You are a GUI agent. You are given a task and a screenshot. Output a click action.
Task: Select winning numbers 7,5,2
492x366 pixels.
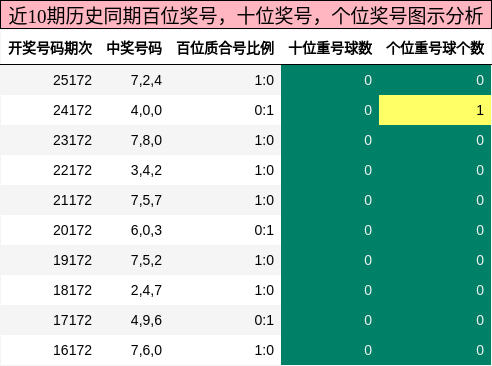pos(146,261)
